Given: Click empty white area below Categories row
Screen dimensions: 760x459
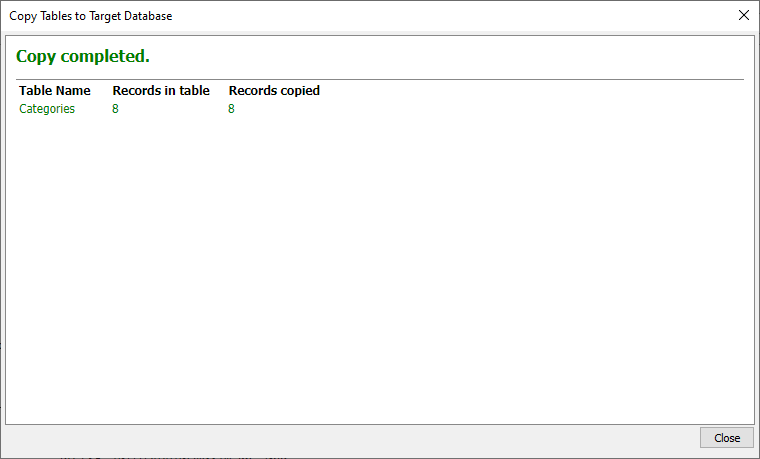Looking at the screenshot, I should (x=380, y=267).
